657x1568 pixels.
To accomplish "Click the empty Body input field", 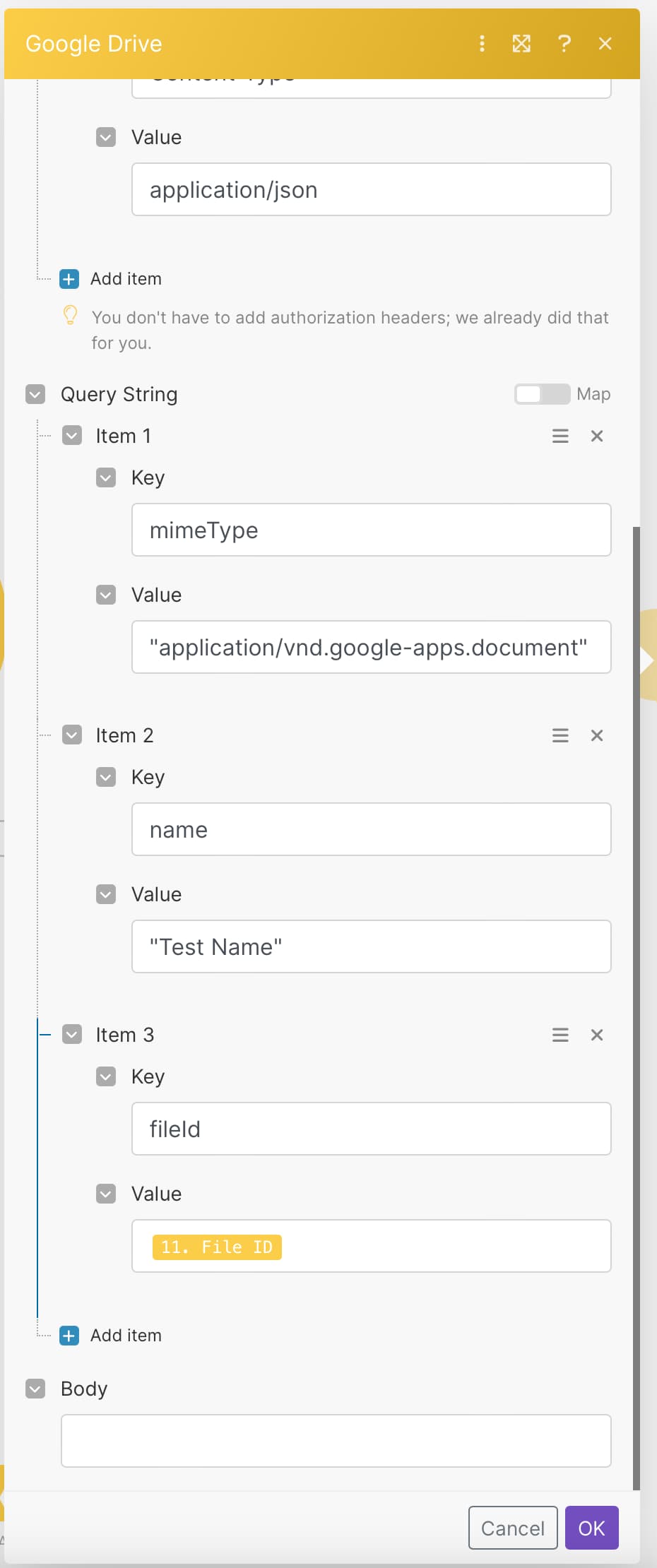I will [x=336, y=1441].
